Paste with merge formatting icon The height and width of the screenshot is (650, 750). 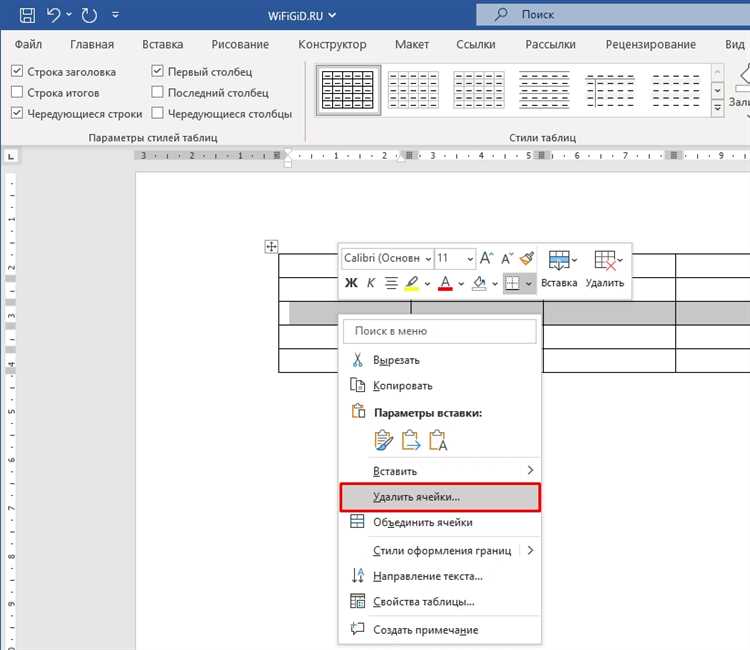point(410,441)
